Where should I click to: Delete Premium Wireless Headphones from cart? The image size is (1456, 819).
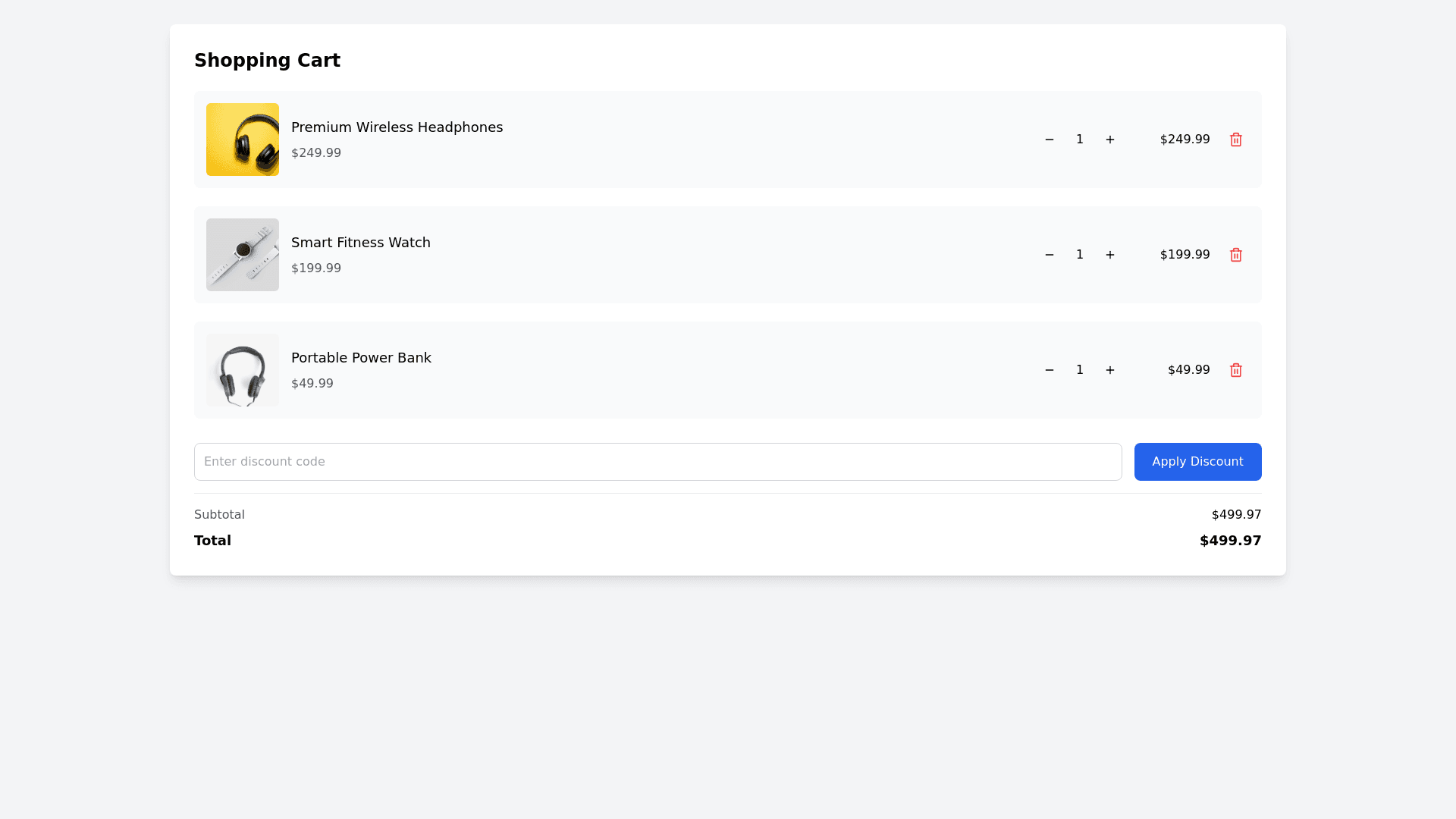pyautogui.click(x=1236, y=140)
